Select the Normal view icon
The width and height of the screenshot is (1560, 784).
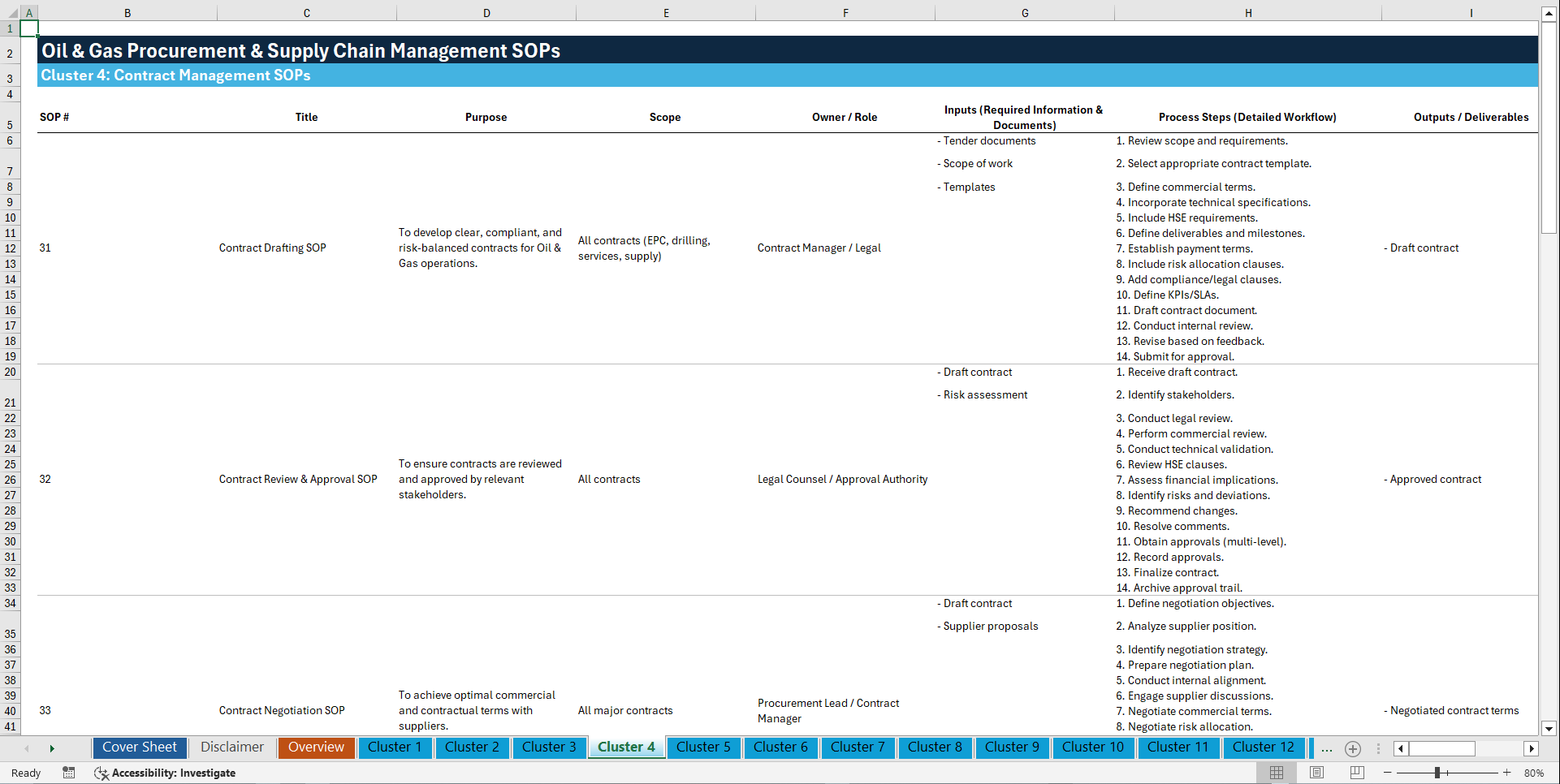[1276, 773]
